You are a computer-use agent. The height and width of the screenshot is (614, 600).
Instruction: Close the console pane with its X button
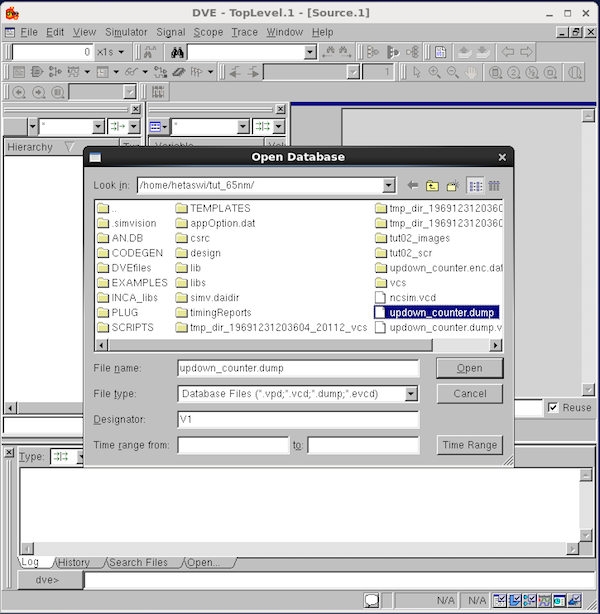pos(9,452)
